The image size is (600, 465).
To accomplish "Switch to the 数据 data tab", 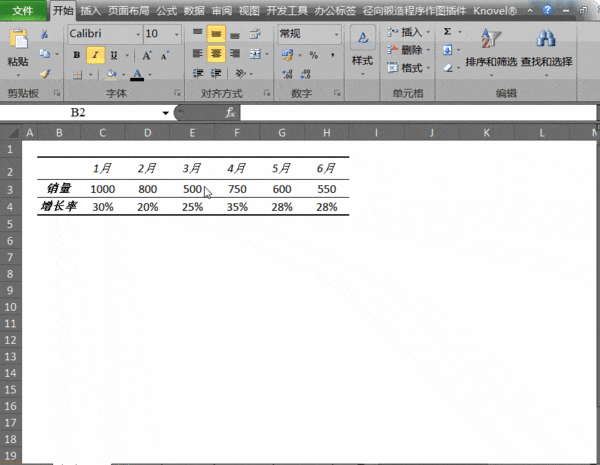I will point(194,11).
